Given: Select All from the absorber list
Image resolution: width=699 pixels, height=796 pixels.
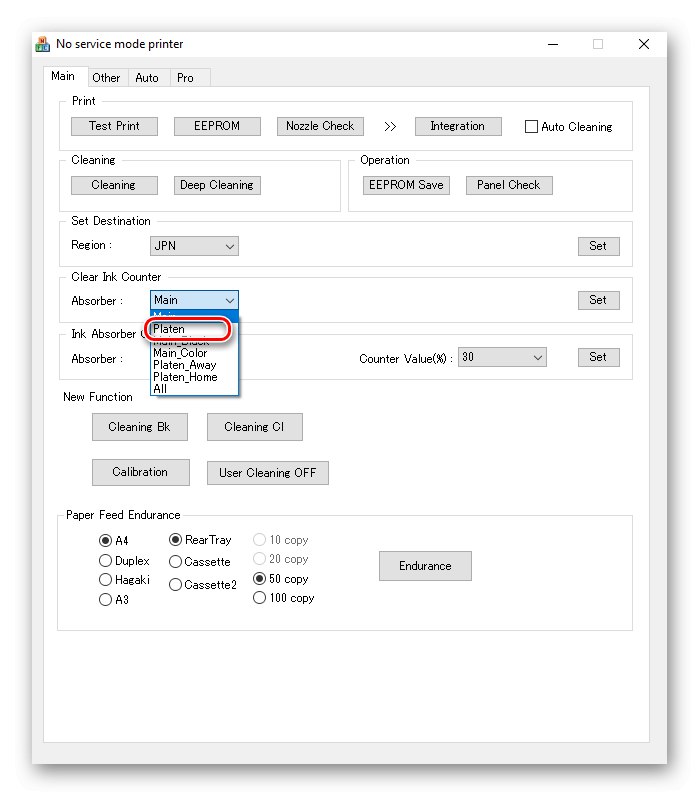Looking at the screenshot, I should coord(194,389).
